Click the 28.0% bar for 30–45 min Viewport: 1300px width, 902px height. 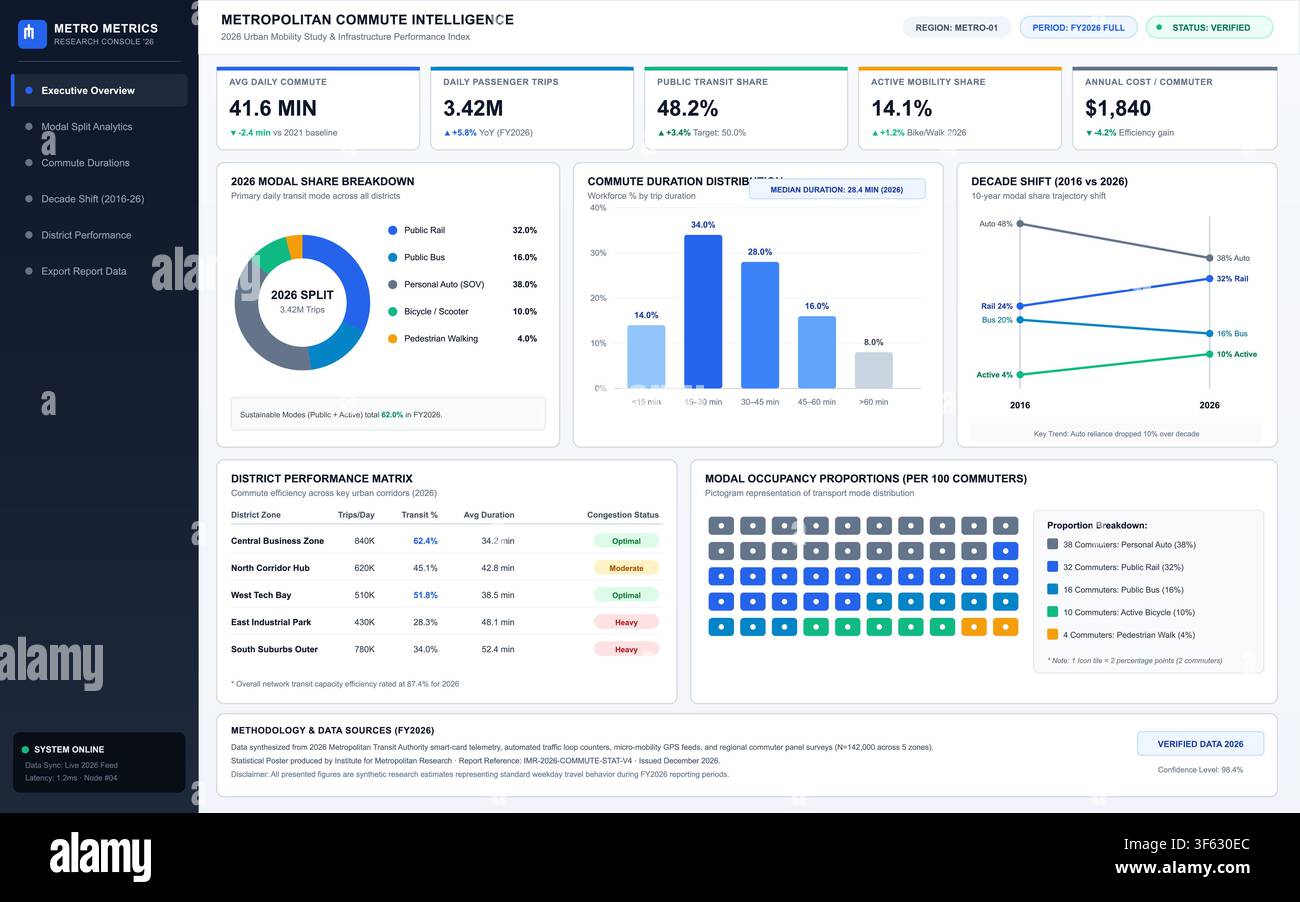click(760, 325)
